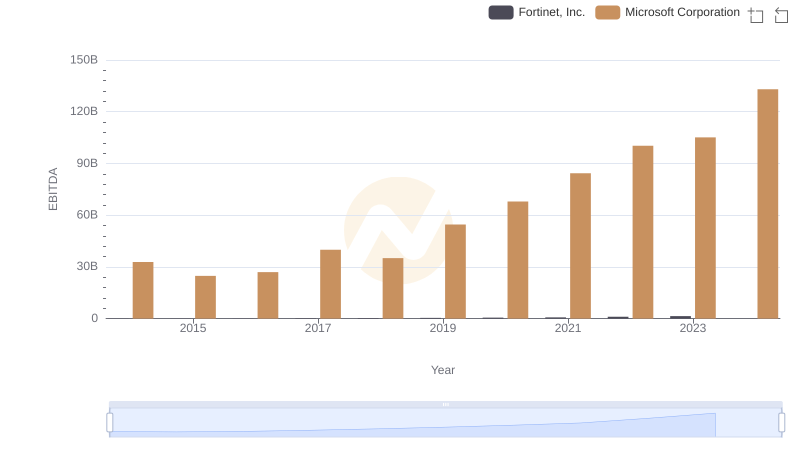
Task: Click the Microsoft bar for 2023
Action: (x=705, y=228)
